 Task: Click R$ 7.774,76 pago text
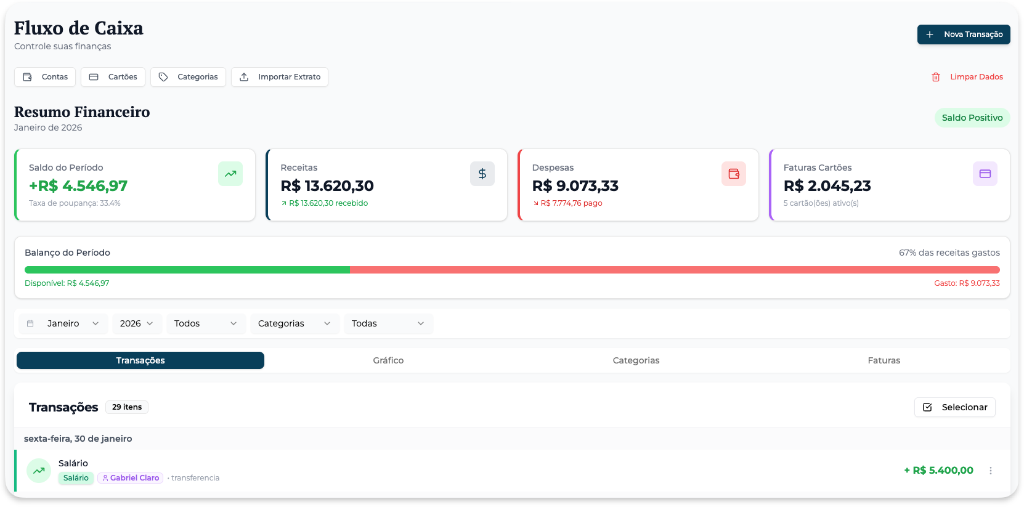coord(571,203)
